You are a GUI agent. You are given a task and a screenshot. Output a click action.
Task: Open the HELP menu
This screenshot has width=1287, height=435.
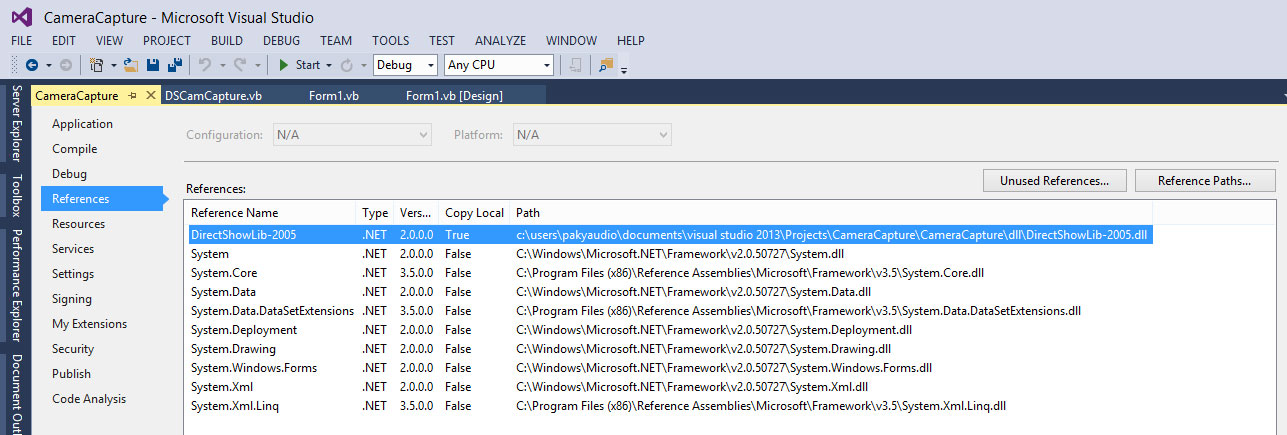pos(631,41)
